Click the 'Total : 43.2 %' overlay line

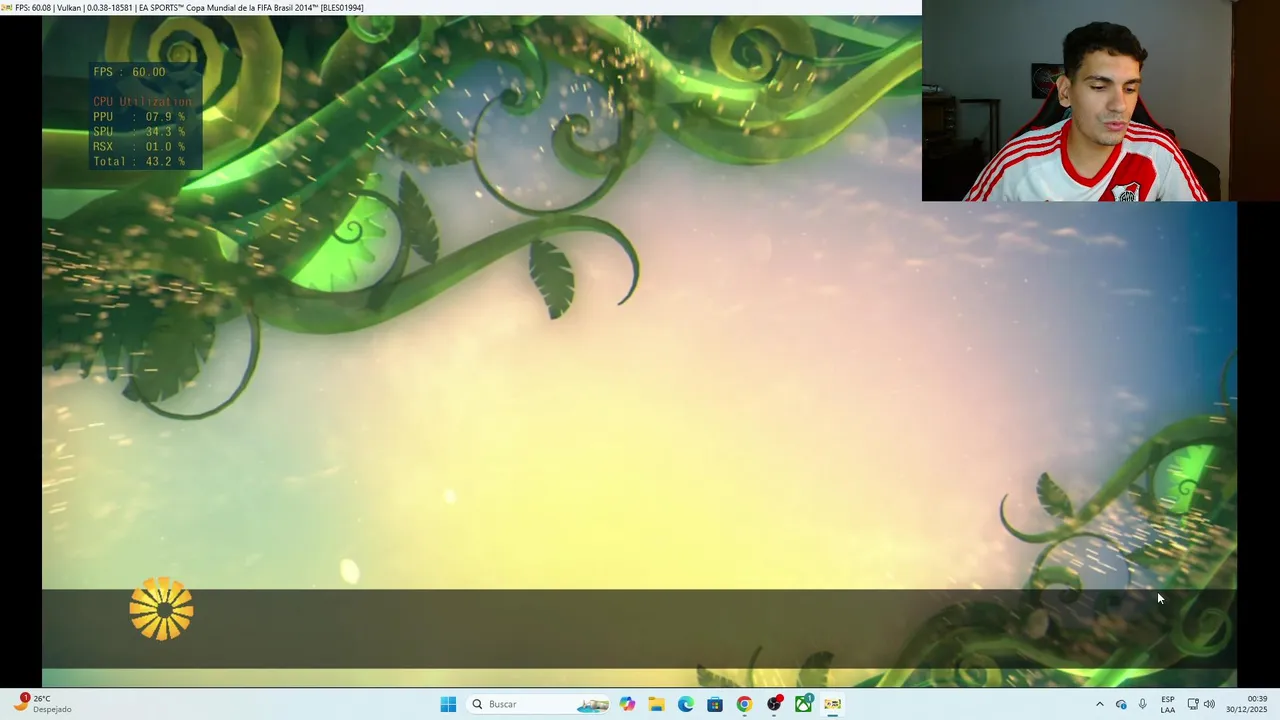(139, 162)
